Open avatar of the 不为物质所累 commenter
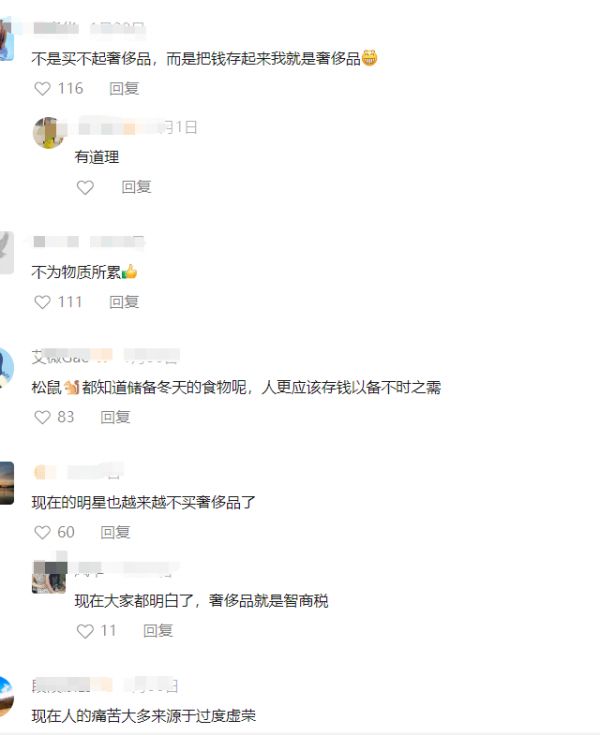 (7, 253)
